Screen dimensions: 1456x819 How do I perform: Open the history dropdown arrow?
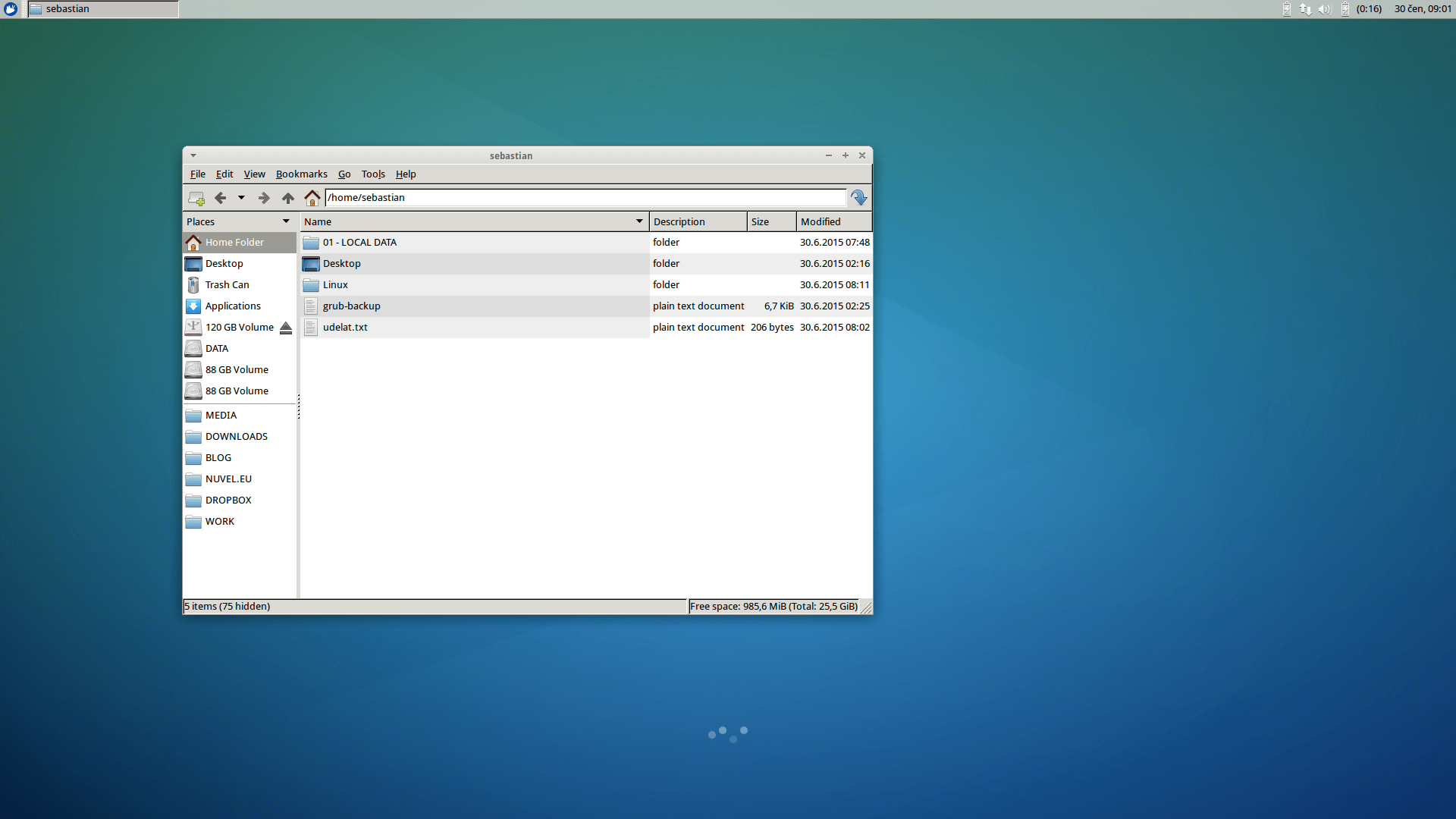[241, 198]
